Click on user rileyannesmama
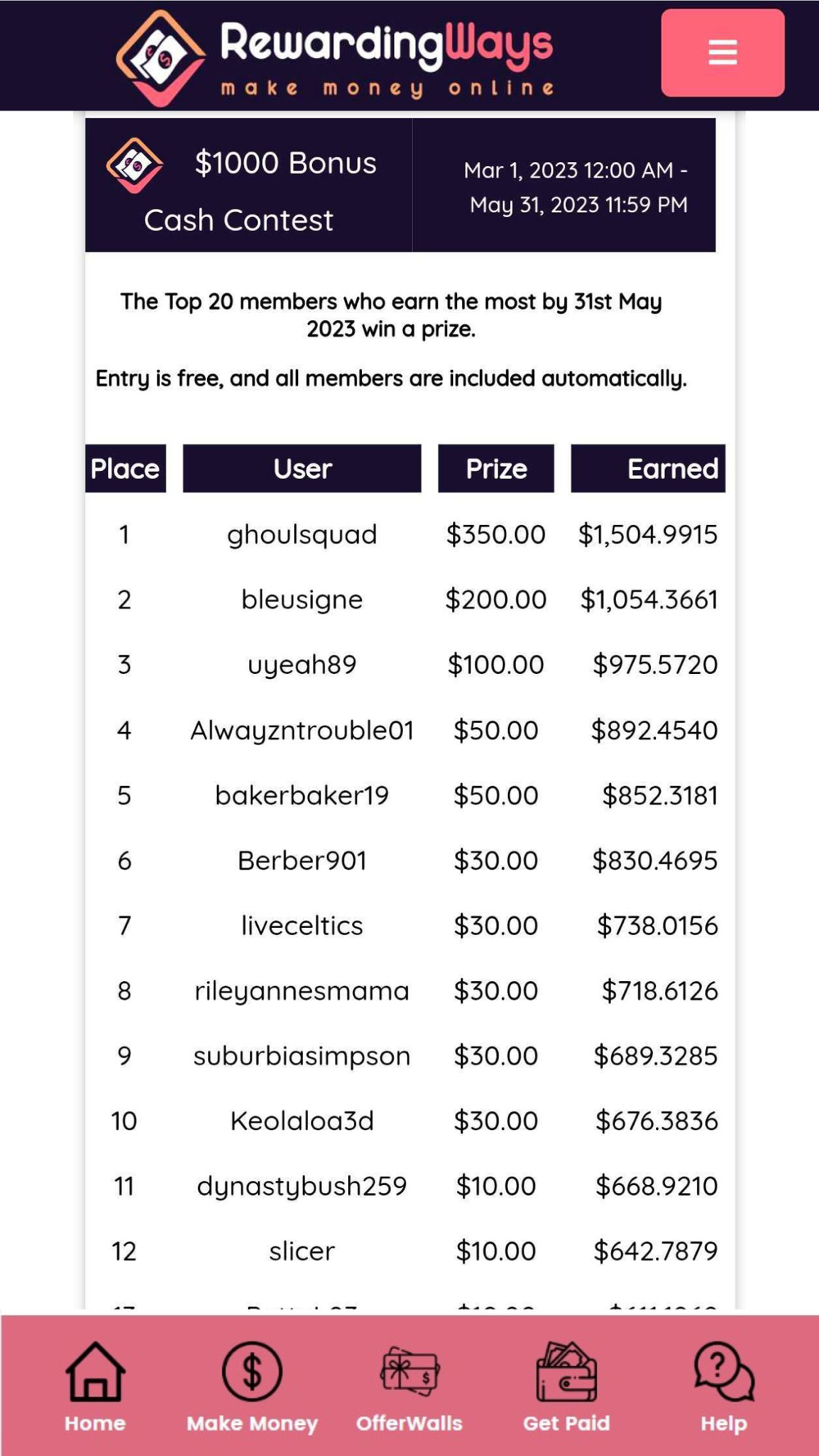This screenshot has height=1456, width=819. click(x=302, y=991)
